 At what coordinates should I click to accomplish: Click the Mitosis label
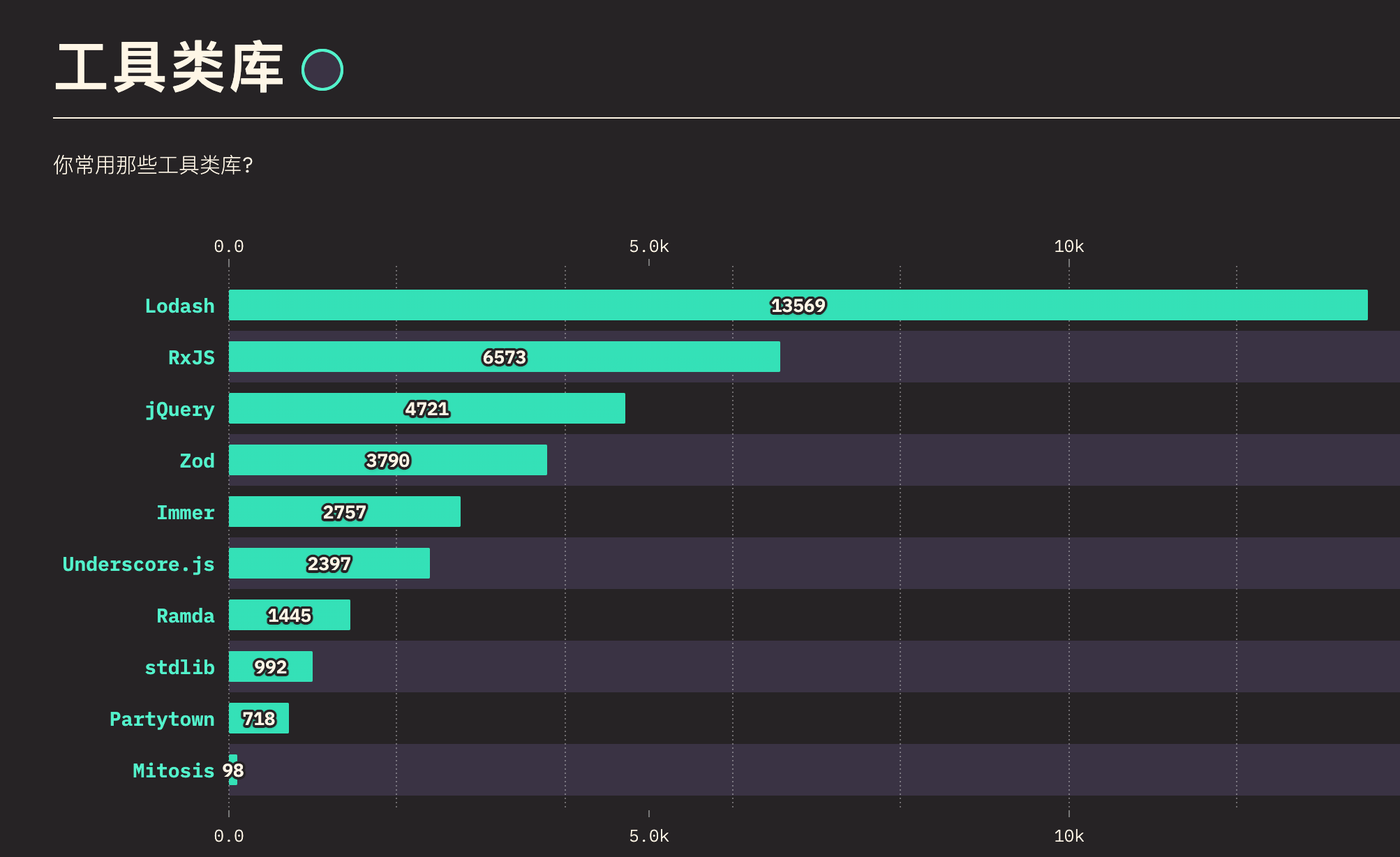pyautogui.click(x=173, y=770)
